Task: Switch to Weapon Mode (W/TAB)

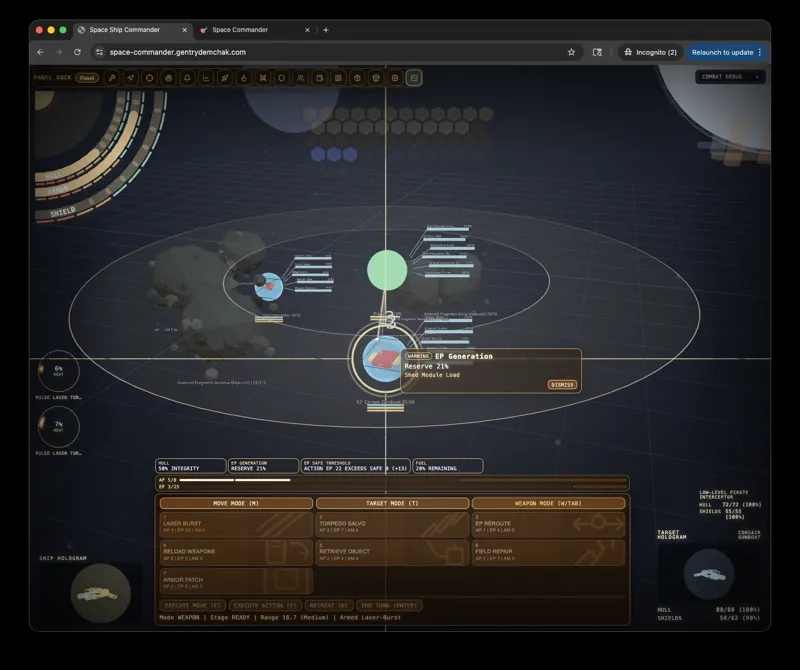Action: tap(548, 503)
